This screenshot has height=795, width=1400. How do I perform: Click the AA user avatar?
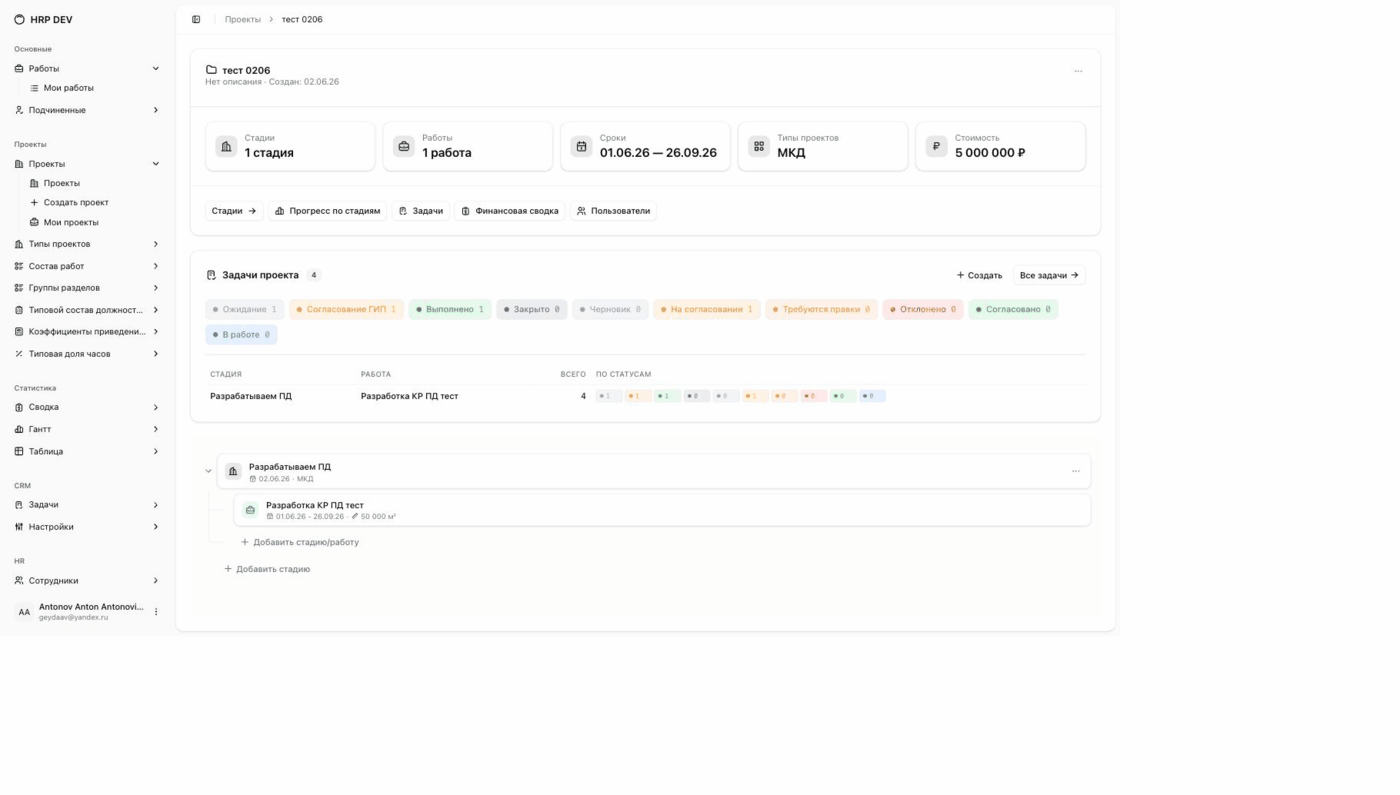tap(24, 612)
